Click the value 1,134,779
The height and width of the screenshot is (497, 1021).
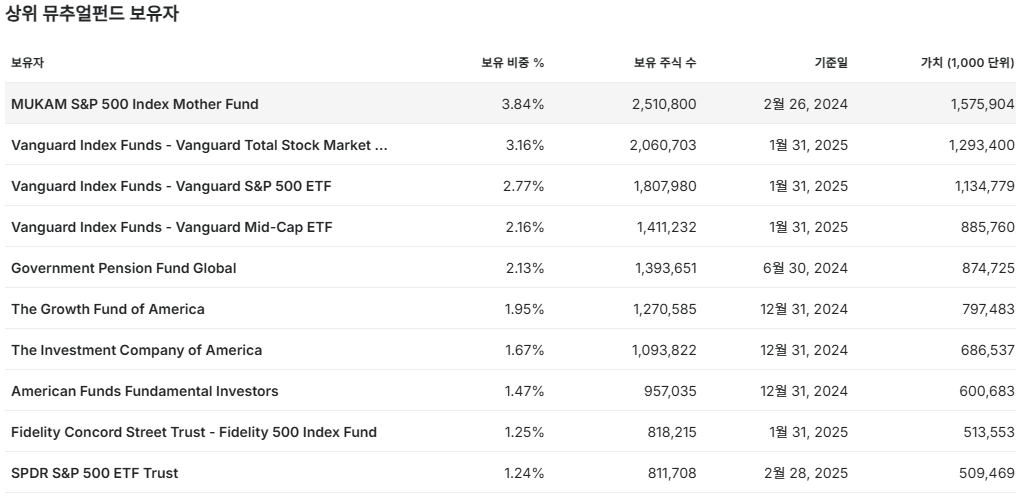985,186
